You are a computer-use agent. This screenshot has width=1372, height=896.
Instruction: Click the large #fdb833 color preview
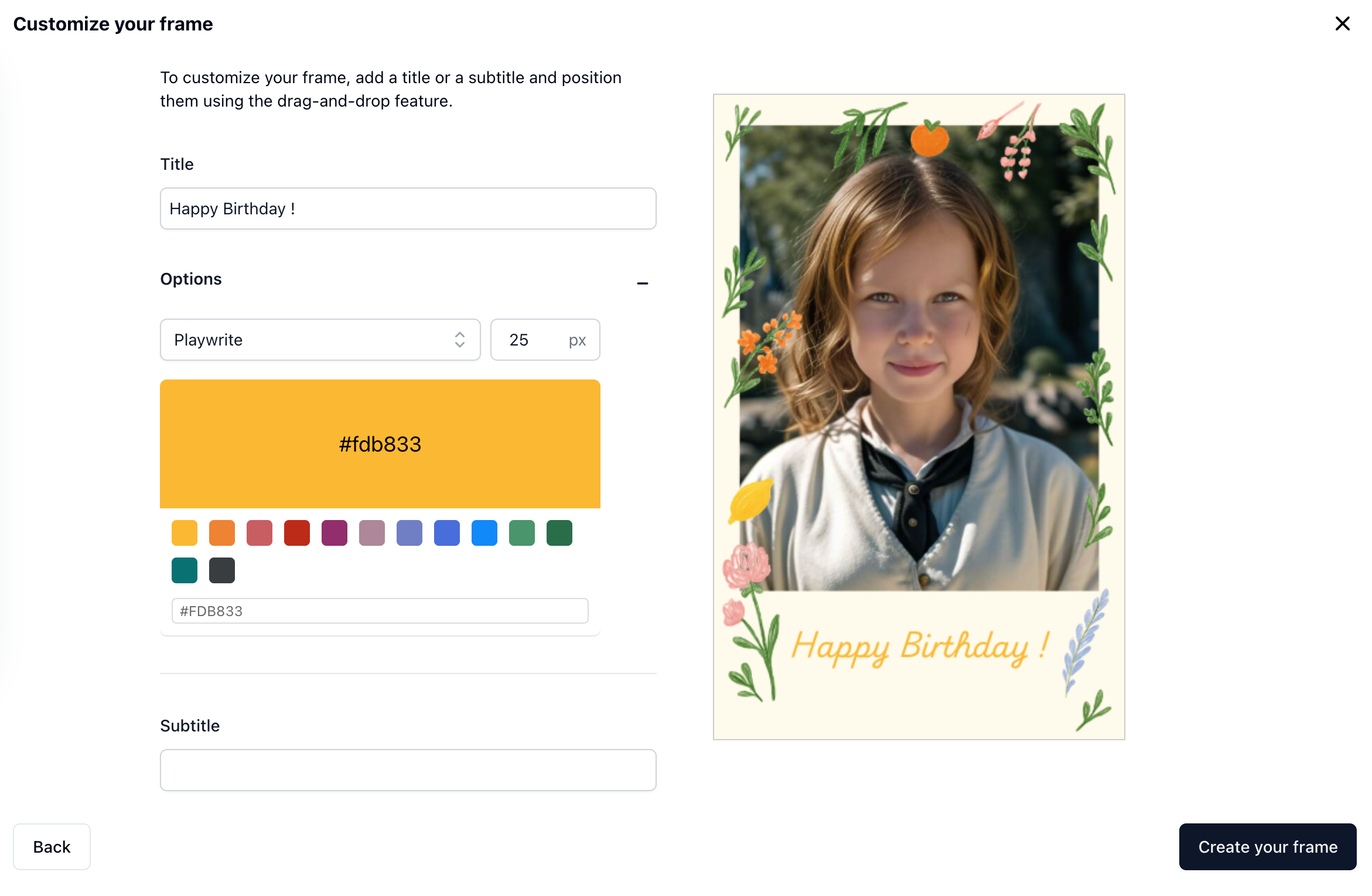pyautogui.click(x=380, y=444)
